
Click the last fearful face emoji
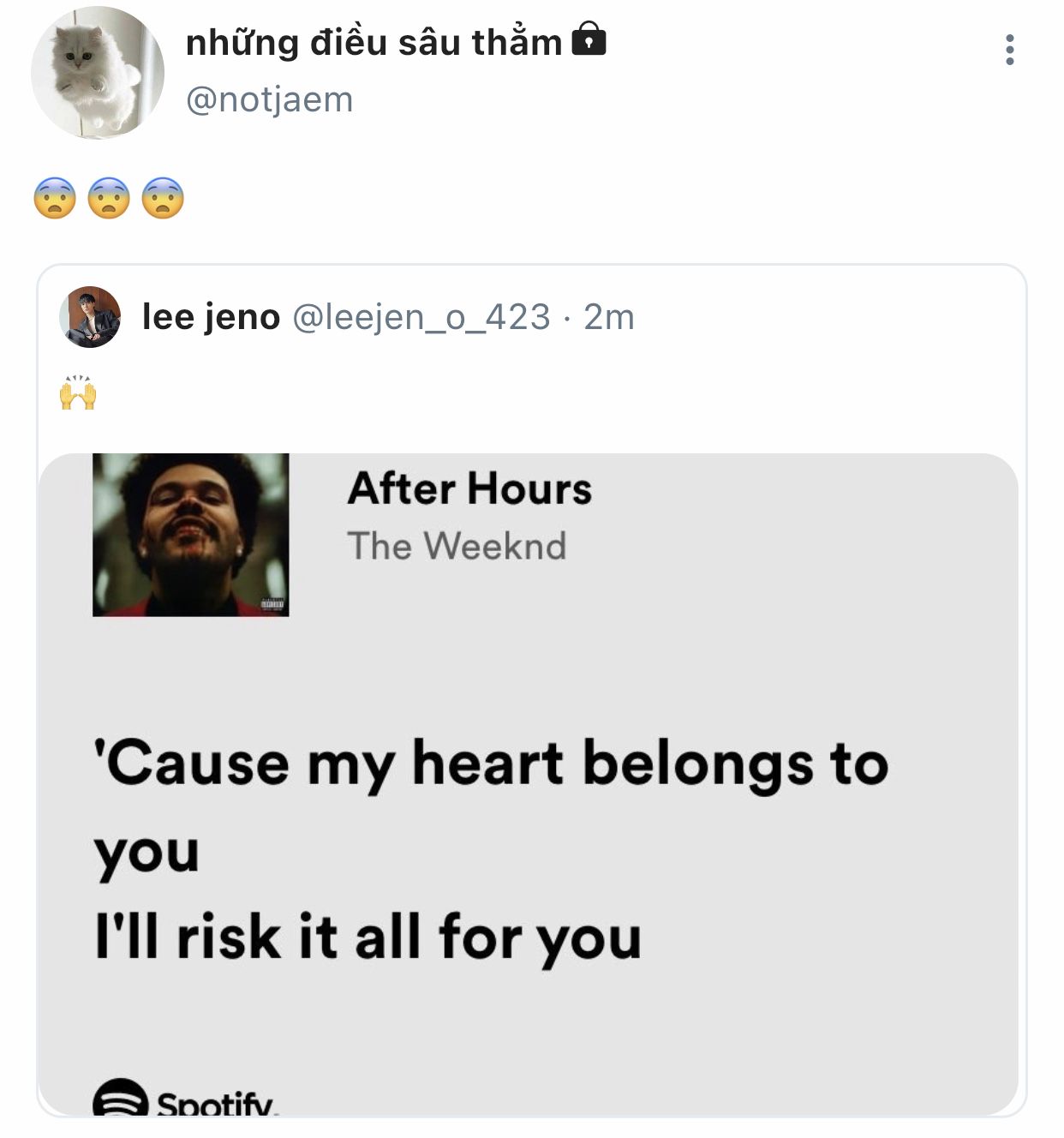163,198
